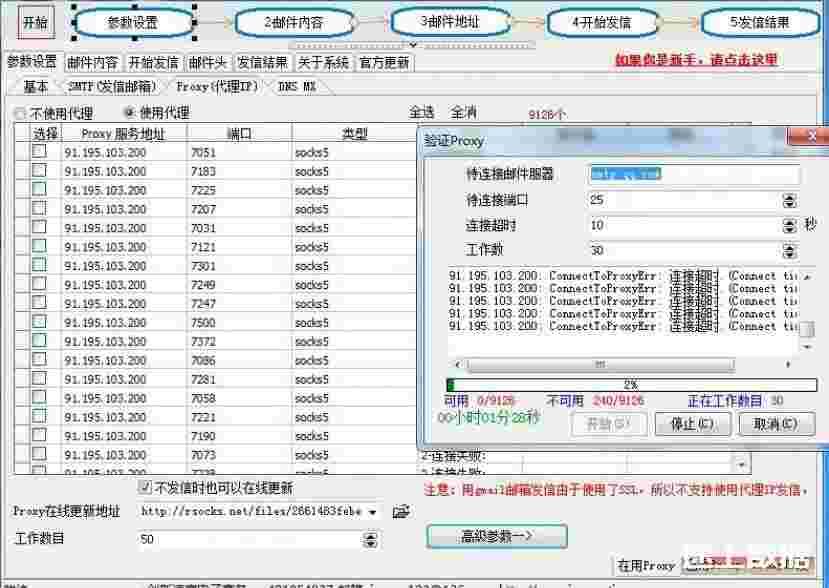Select the 不使用代理 radio button
829x588 pixels.
[x=20, y=113]
